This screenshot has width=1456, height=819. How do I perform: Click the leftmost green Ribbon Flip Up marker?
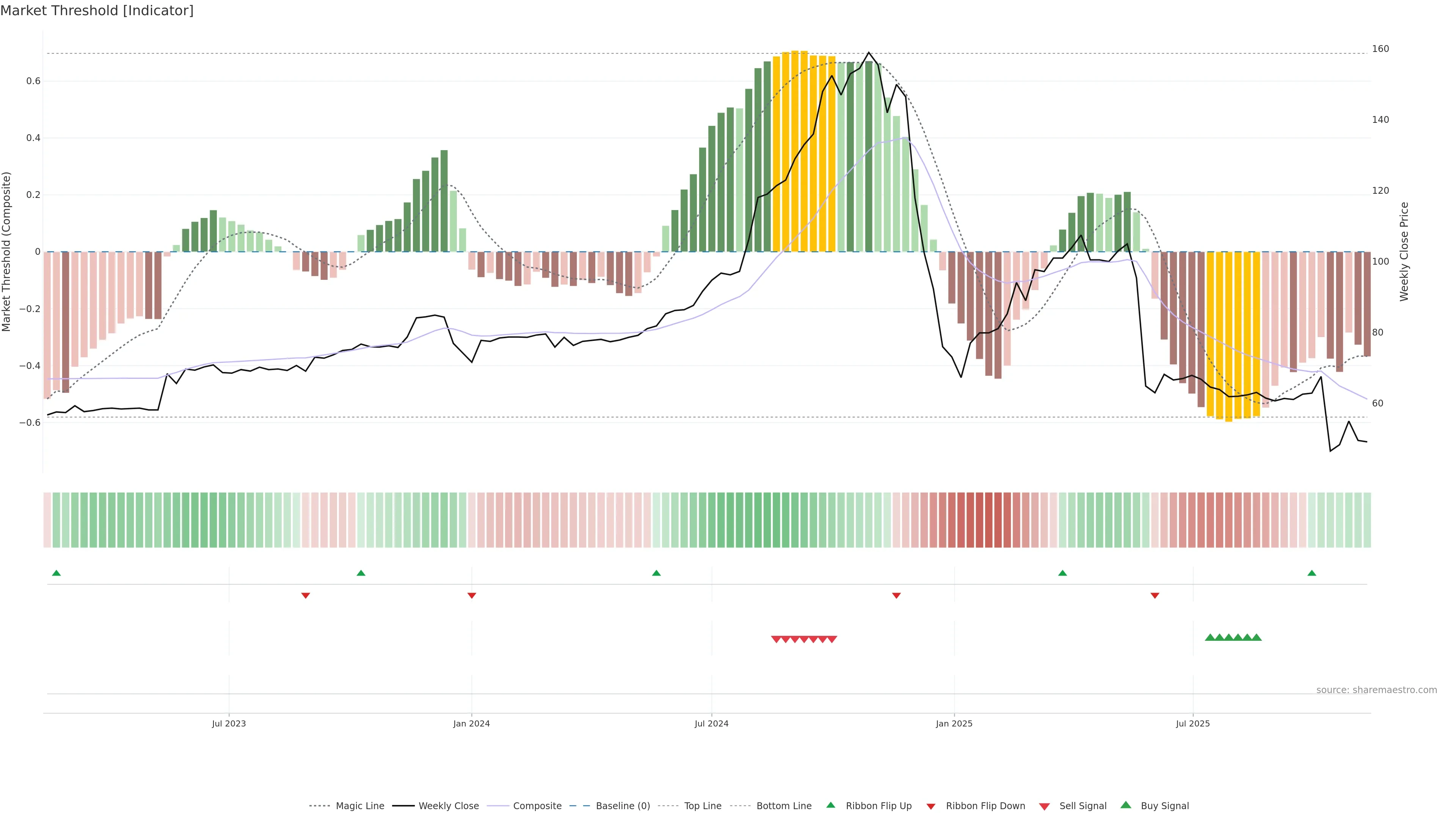56,573
